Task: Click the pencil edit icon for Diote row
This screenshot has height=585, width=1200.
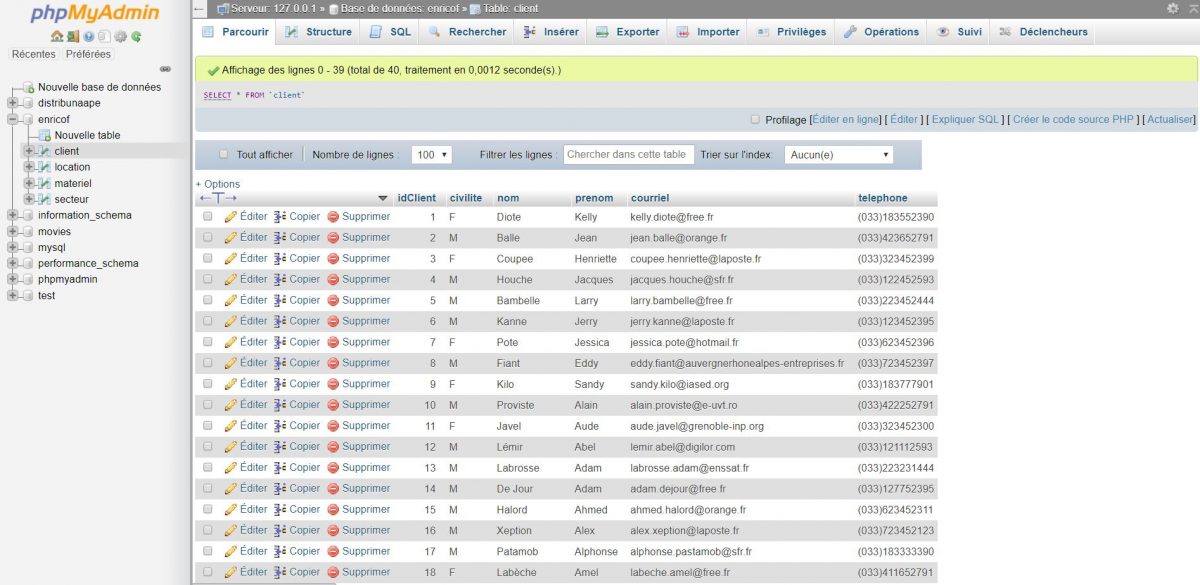Action: coord(231,217)
